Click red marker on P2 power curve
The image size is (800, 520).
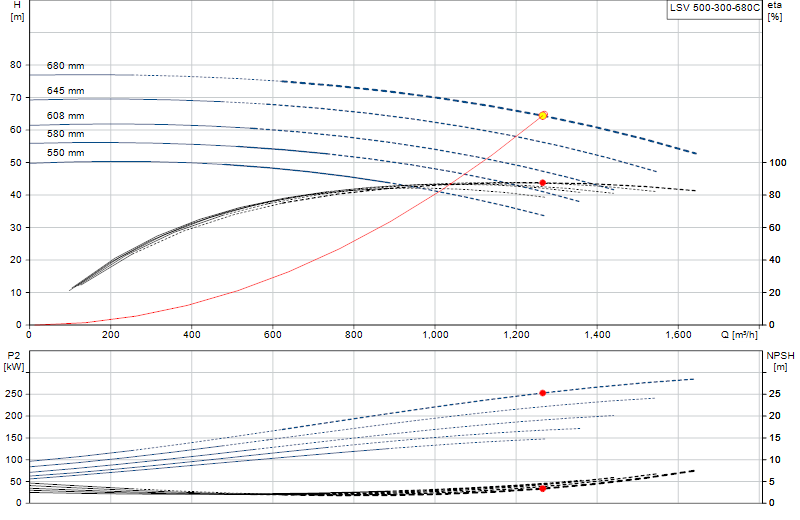(542, 393)
